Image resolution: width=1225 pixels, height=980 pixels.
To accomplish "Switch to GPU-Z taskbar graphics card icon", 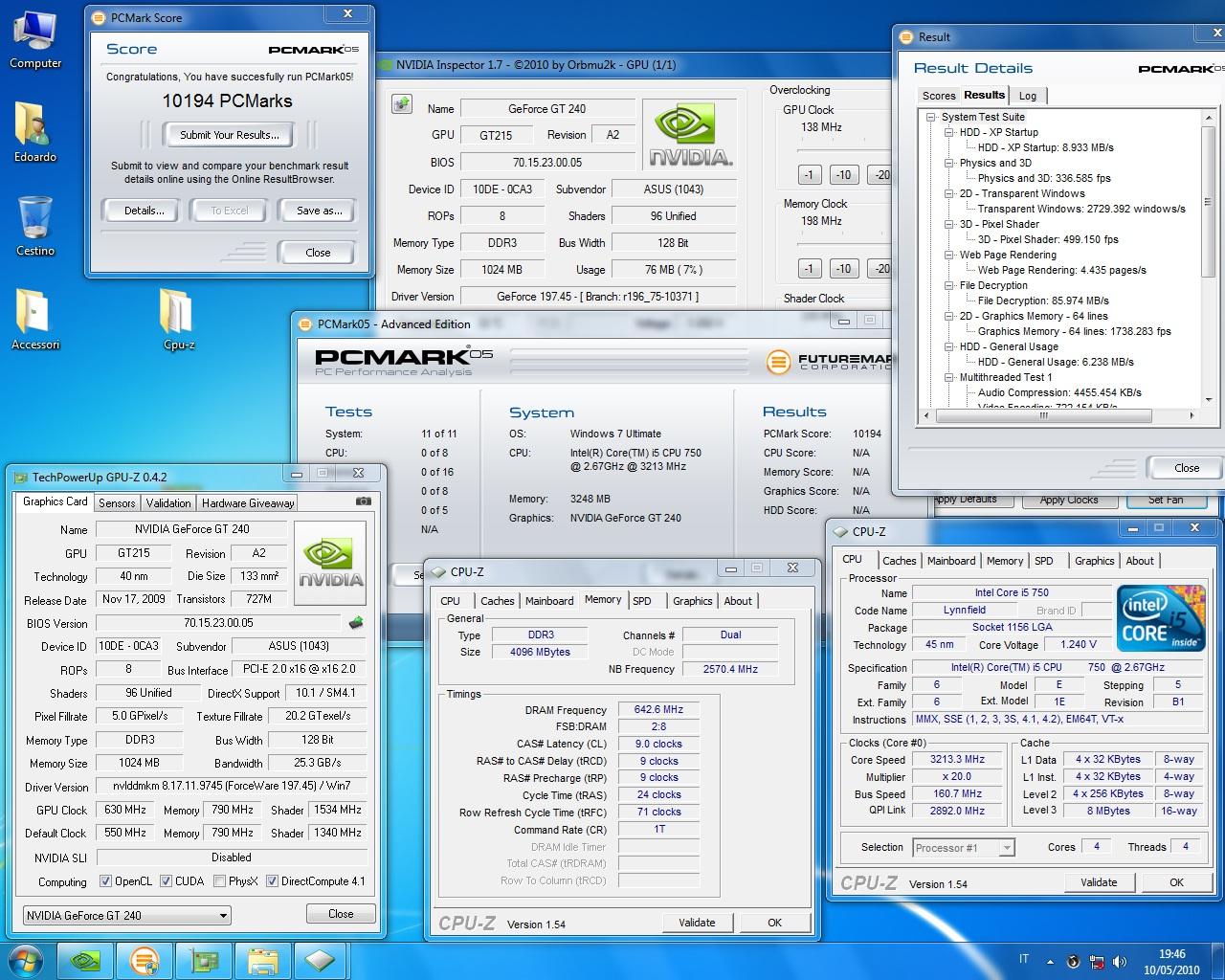I will click(x=204, y=960).
